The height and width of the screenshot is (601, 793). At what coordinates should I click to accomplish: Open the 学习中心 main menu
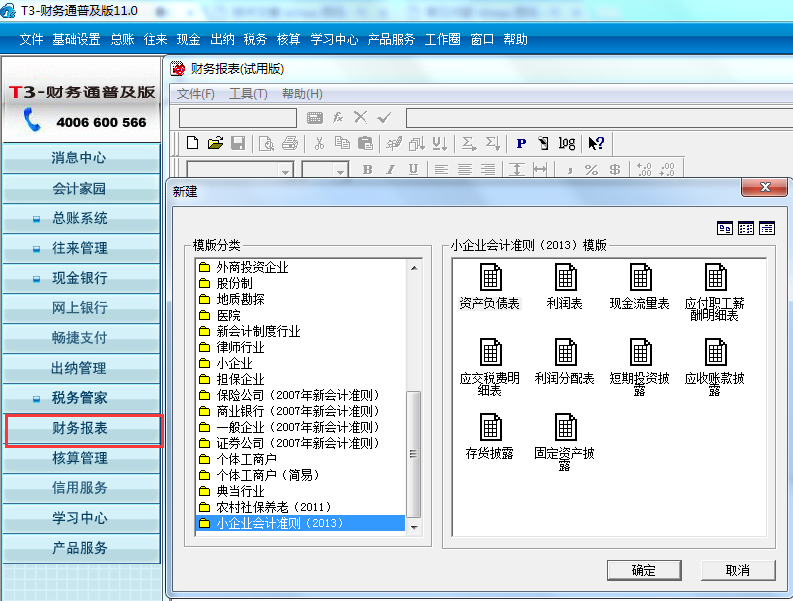(334, 39)
